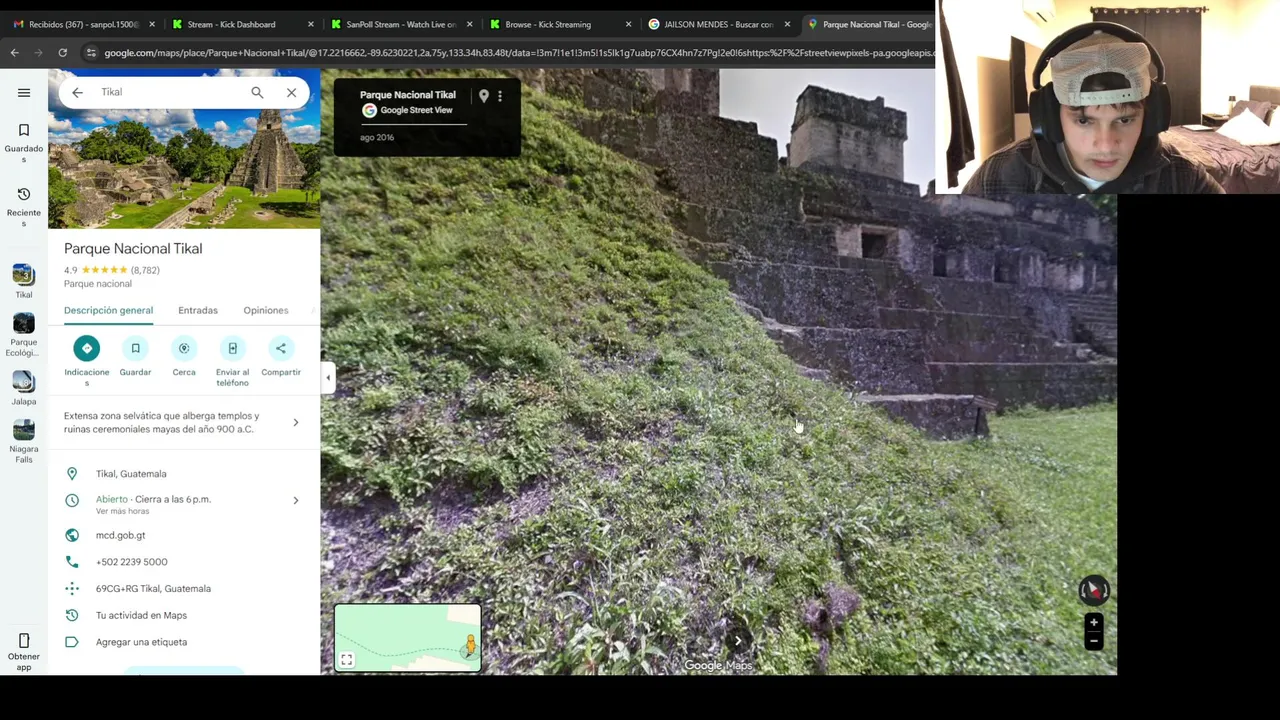Click the pegman on the minimap
The height and width of the screenshot is (720, 1280).
point(470,645)
